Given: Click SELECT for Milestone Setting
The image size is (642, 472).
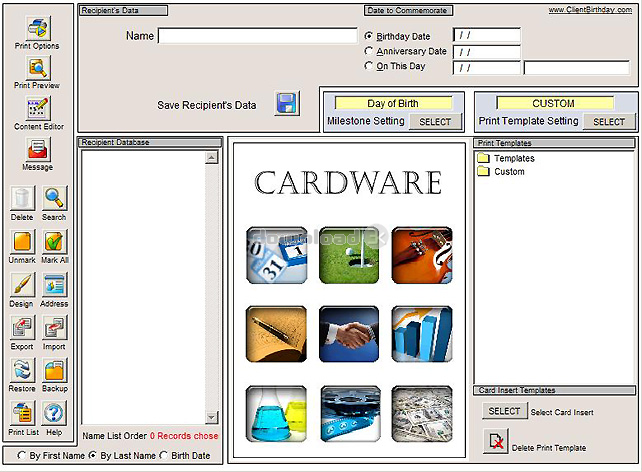Looking at the screenshot, I should pos(435,122).
